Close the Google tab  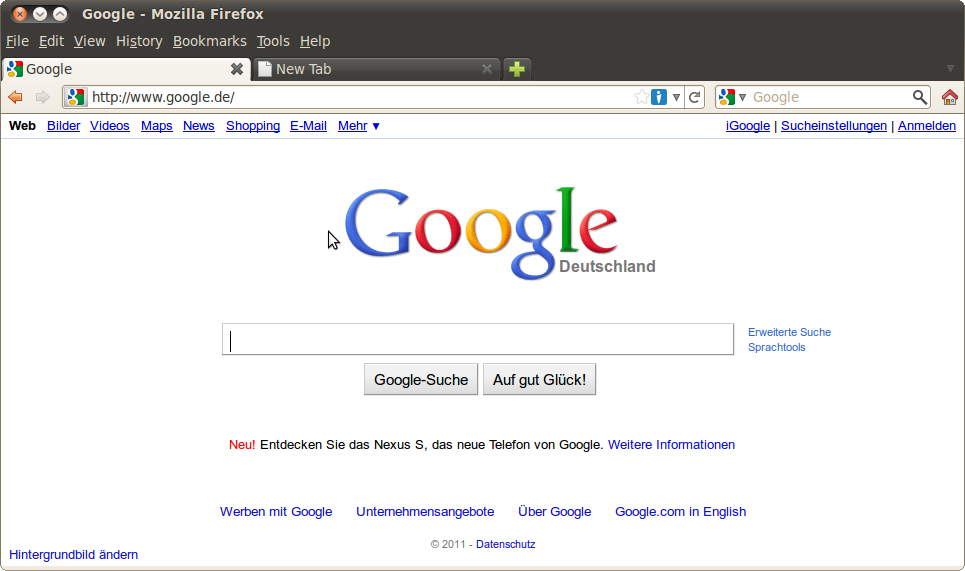237,69
